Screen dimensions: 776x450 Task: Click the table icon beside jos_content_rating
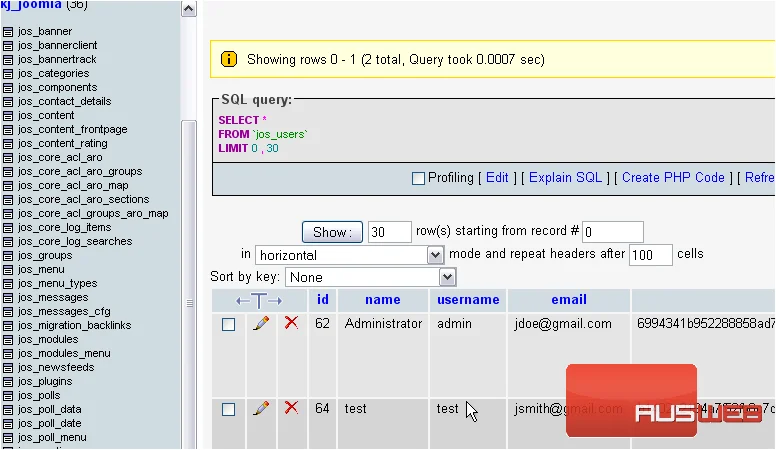pos(8,144)
